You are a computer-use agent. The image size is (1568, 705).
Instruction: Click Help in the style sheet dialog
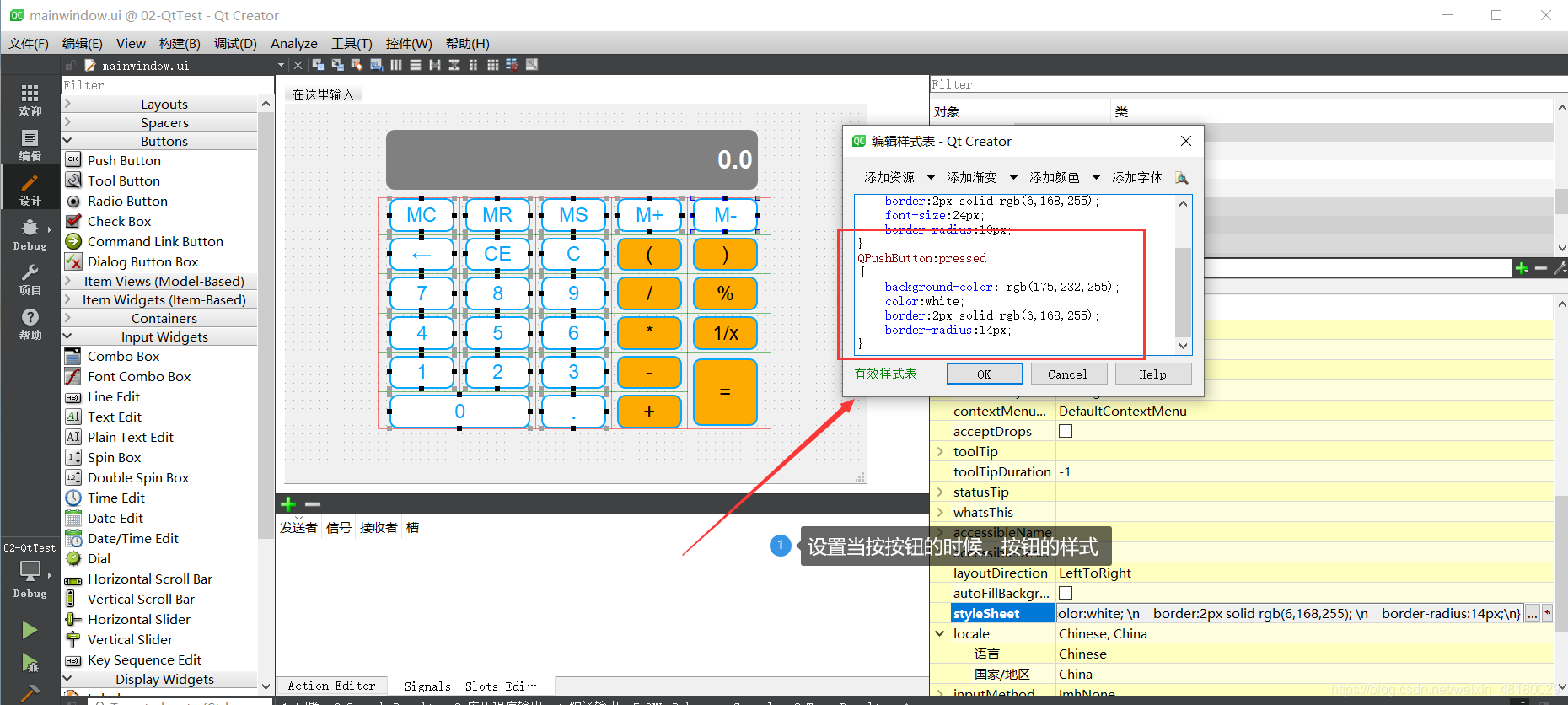(x=1152, y=374)
